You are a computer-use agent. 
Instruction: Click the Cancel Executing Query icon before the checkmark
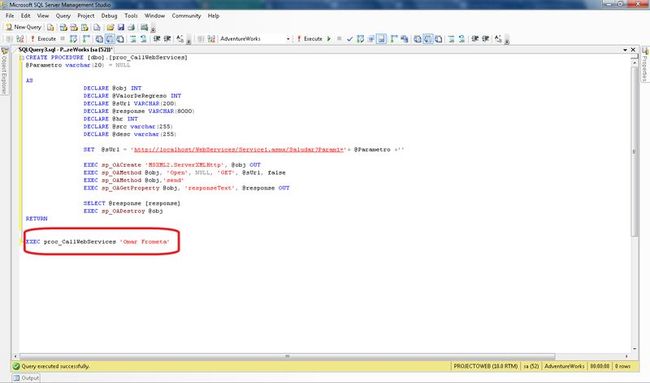point(339,39)
